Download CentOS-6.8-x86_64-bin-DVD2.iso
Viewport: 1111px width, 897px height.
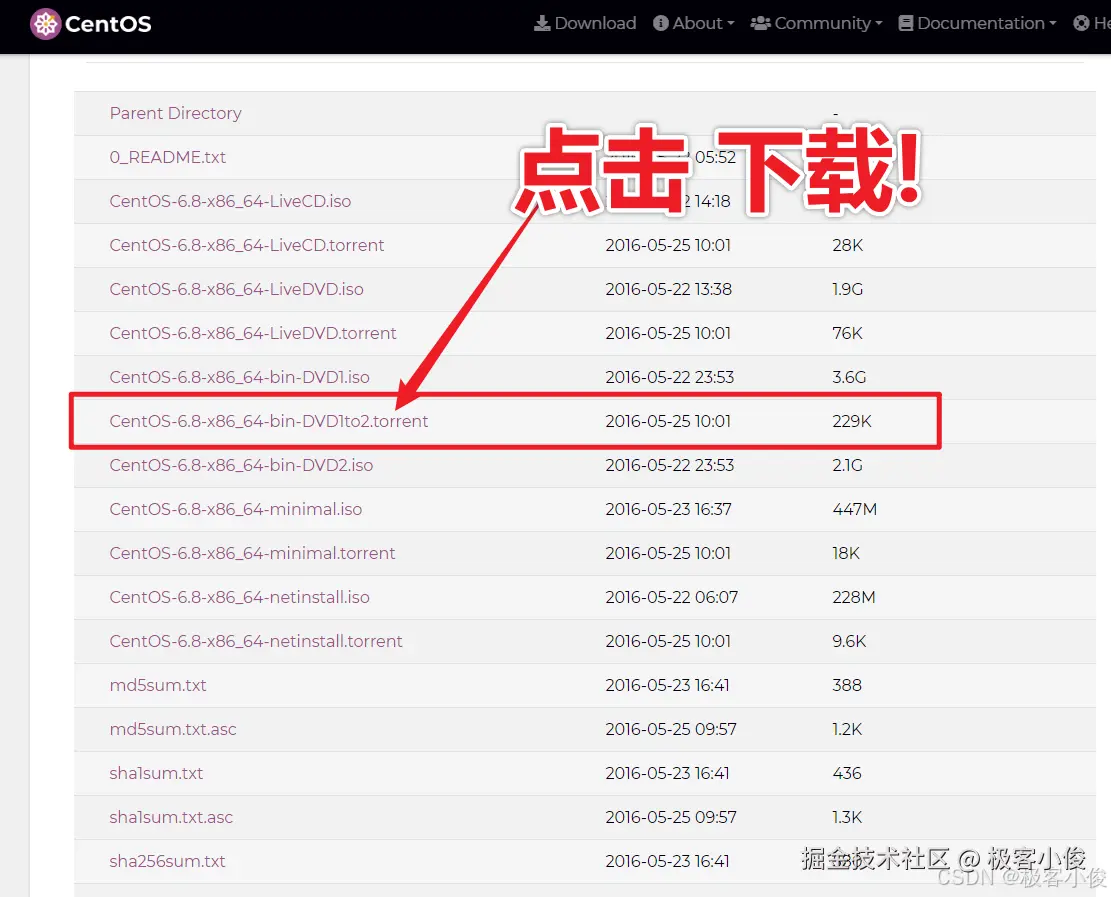pyautogui.click(x=241, y=465)
